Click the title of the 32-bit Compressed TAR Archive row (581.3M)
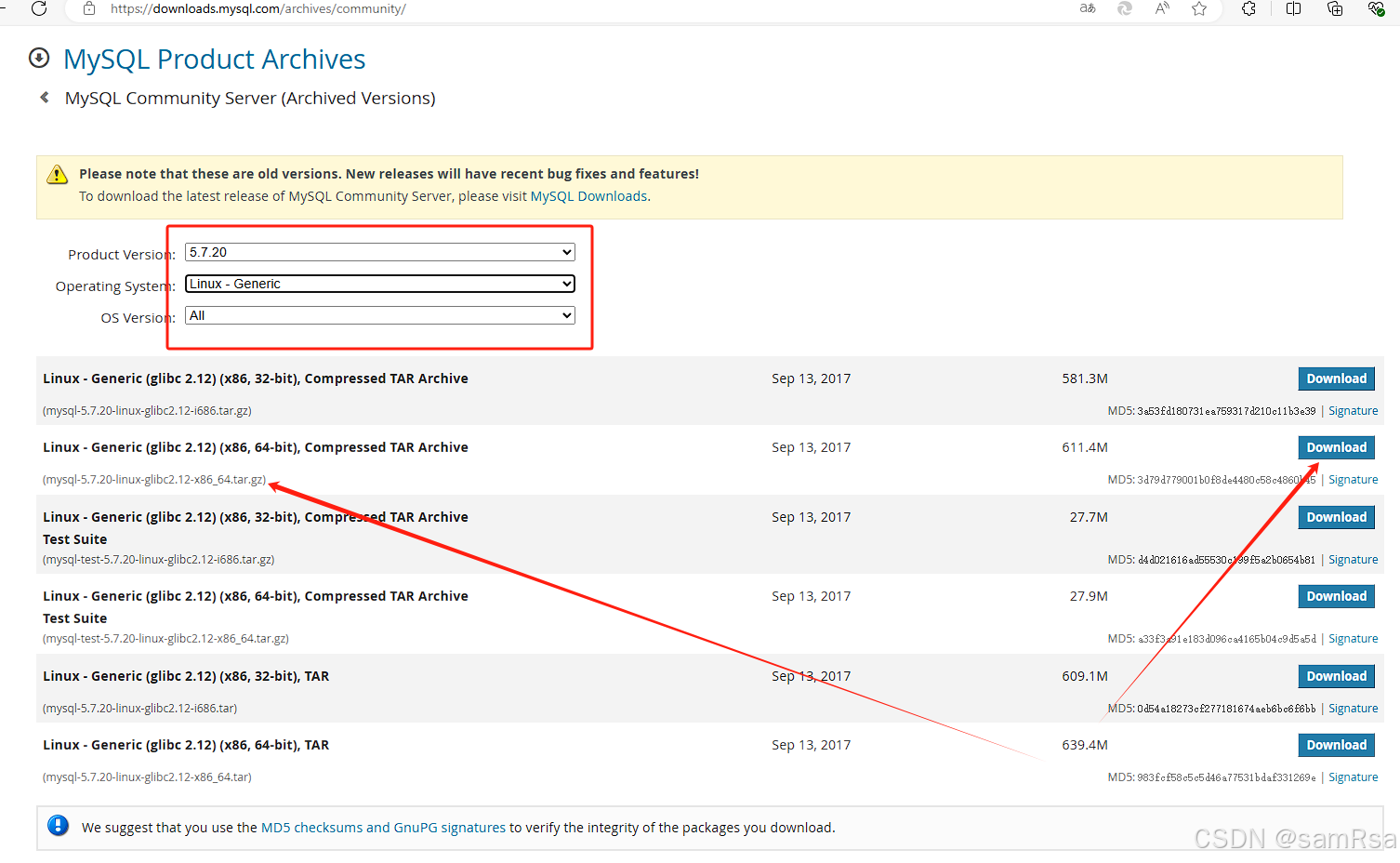The image size is (1400, 863). [256, 378]
